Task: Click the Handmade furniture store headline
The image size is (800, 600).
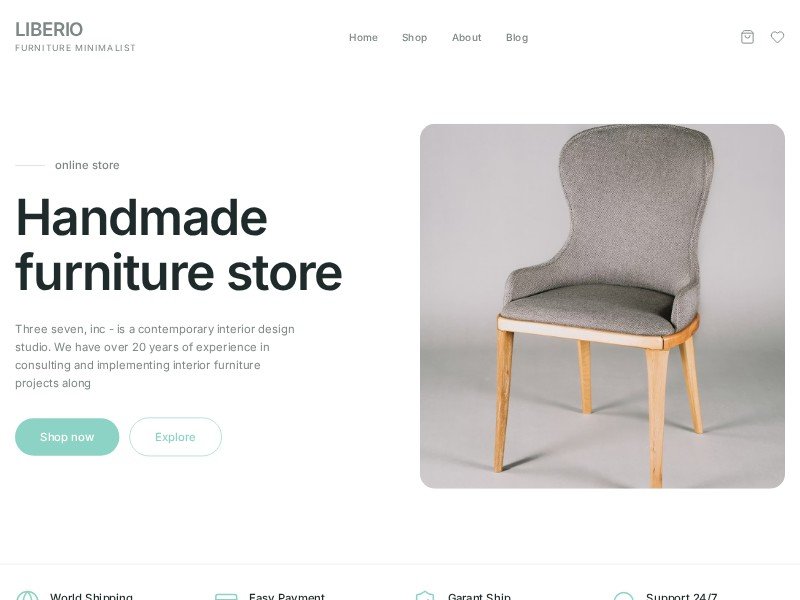Action: tap(179, 244)
